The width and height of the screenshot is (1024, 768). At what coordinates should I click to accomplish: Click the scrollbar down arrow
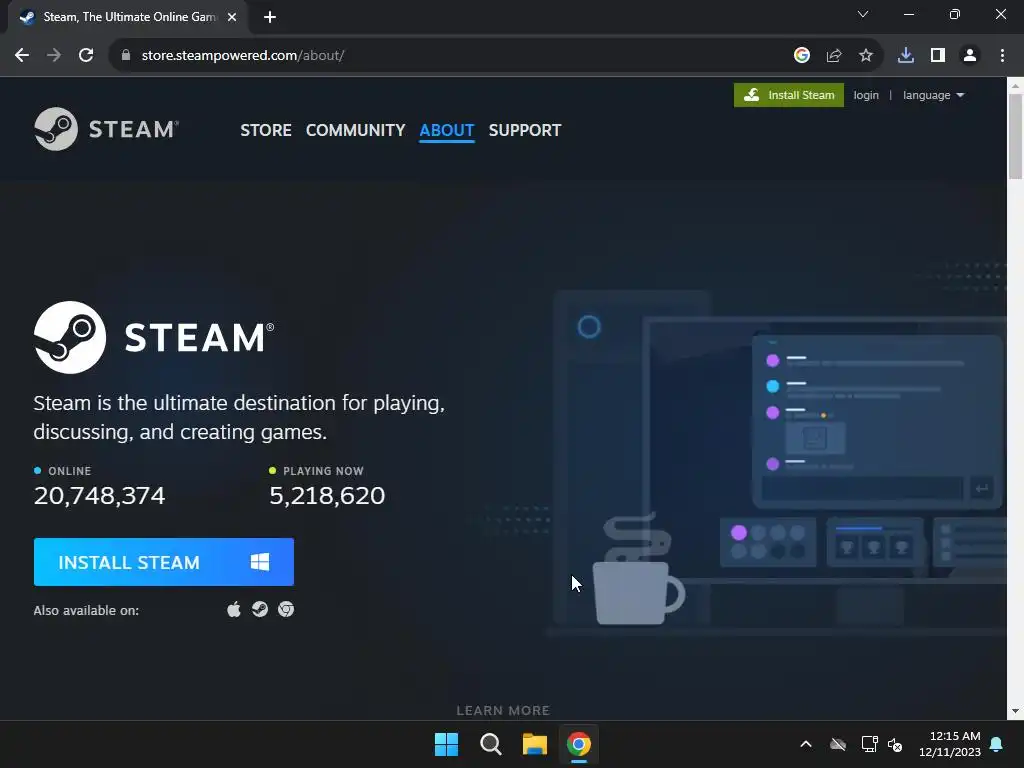1015,711
